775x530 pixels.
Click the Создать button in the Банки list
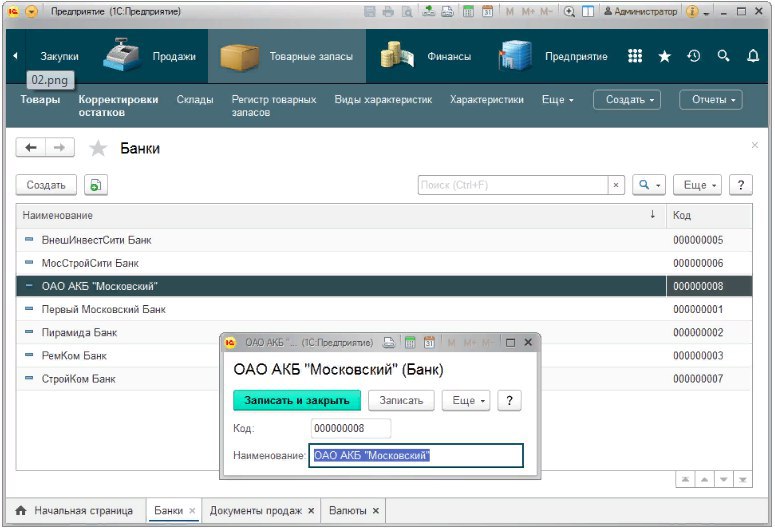(46, 185)
